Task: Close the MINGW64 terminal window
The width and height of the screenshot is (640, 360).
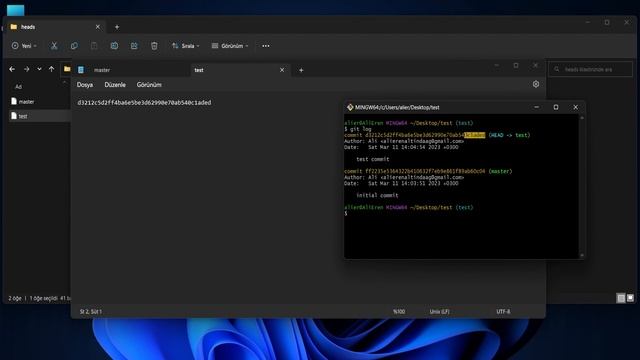Action: [x=576, y=107]
